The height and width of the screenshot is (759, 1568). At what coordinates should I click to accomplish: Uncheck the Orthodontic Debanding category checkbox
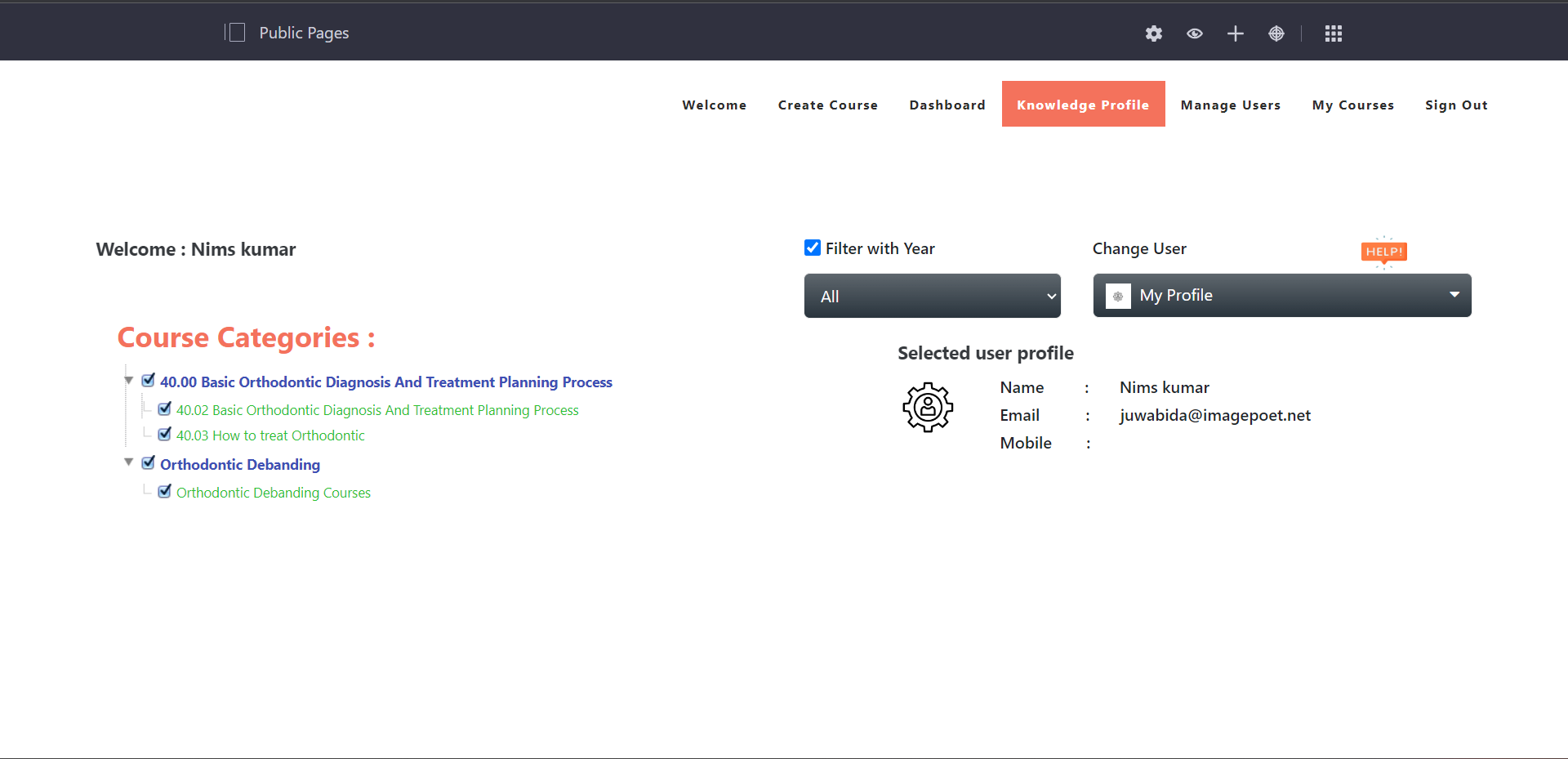pos(149,463)
